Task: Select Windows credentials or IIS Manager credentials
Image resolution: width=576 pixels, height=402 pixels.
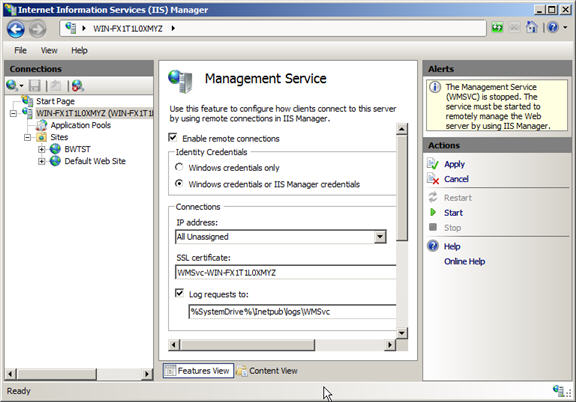Action: [179, 183]
